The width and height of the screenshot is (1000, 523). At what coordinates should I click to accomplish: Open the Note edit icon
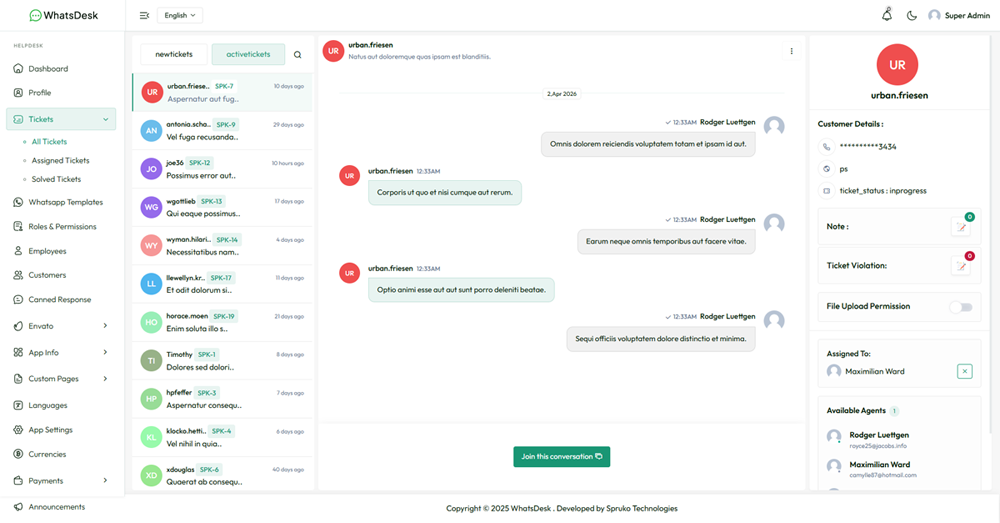962,227
